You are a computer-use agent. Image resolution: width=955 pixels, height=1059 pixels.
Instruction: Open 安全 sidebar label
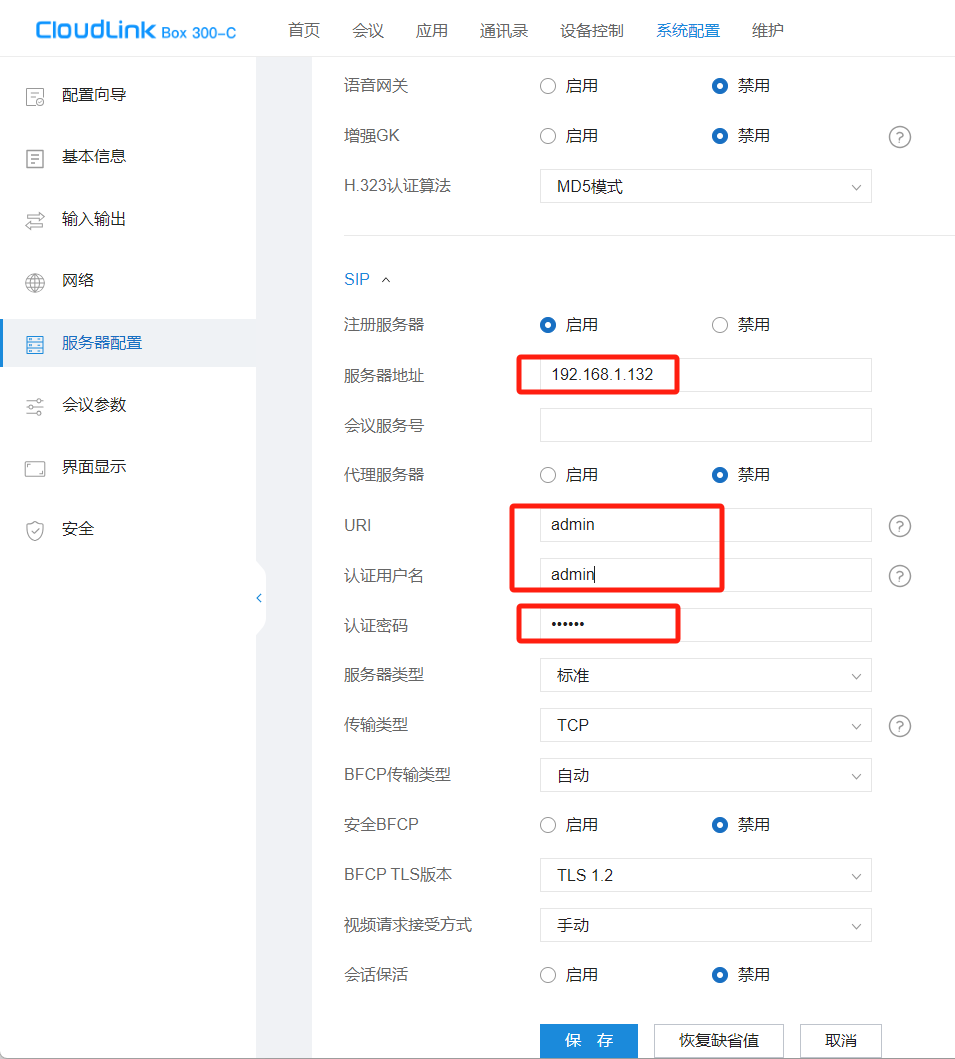[78, 529]
